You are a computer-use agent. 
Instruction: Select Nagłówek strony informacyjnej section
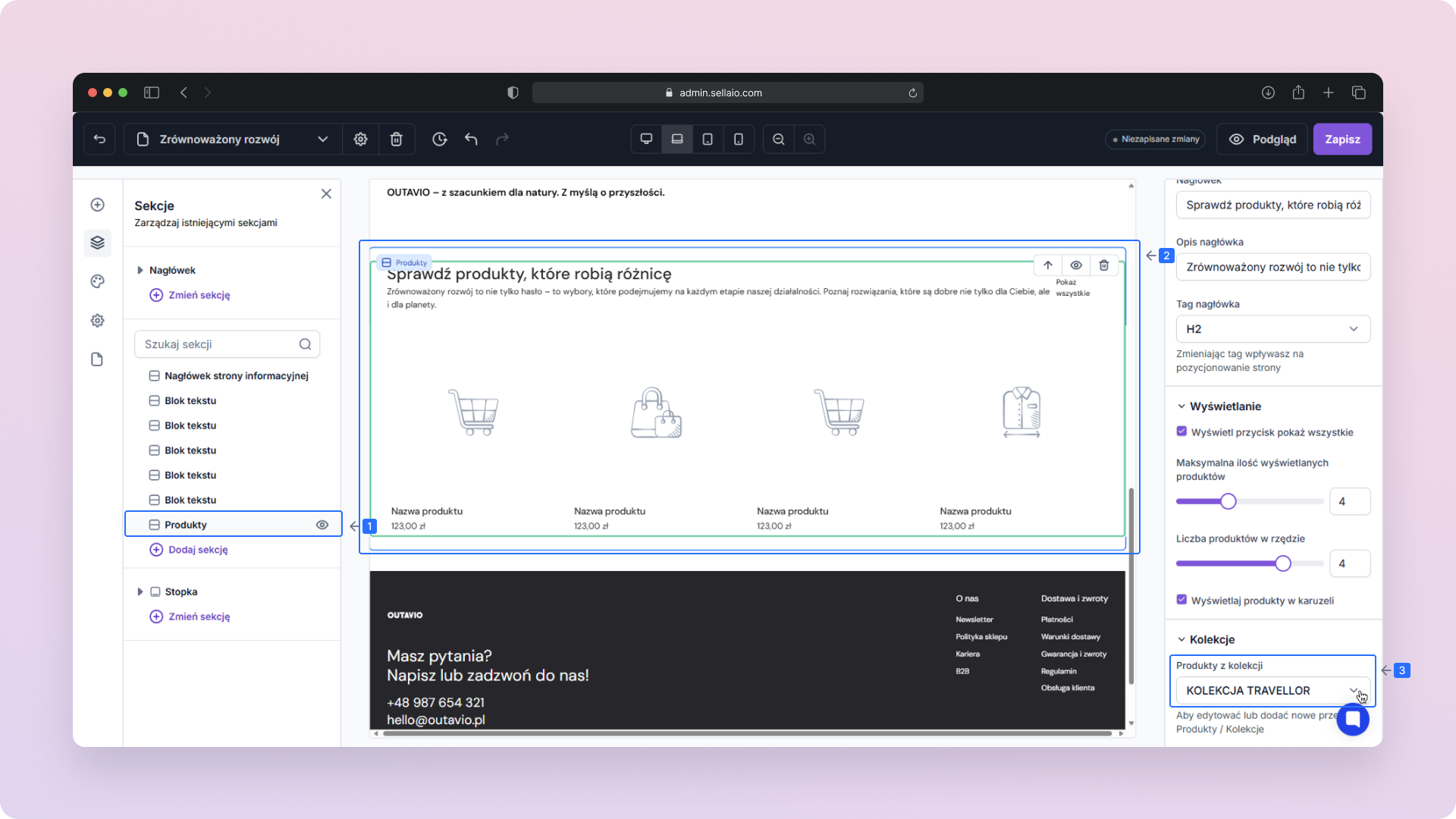(236, 376)
